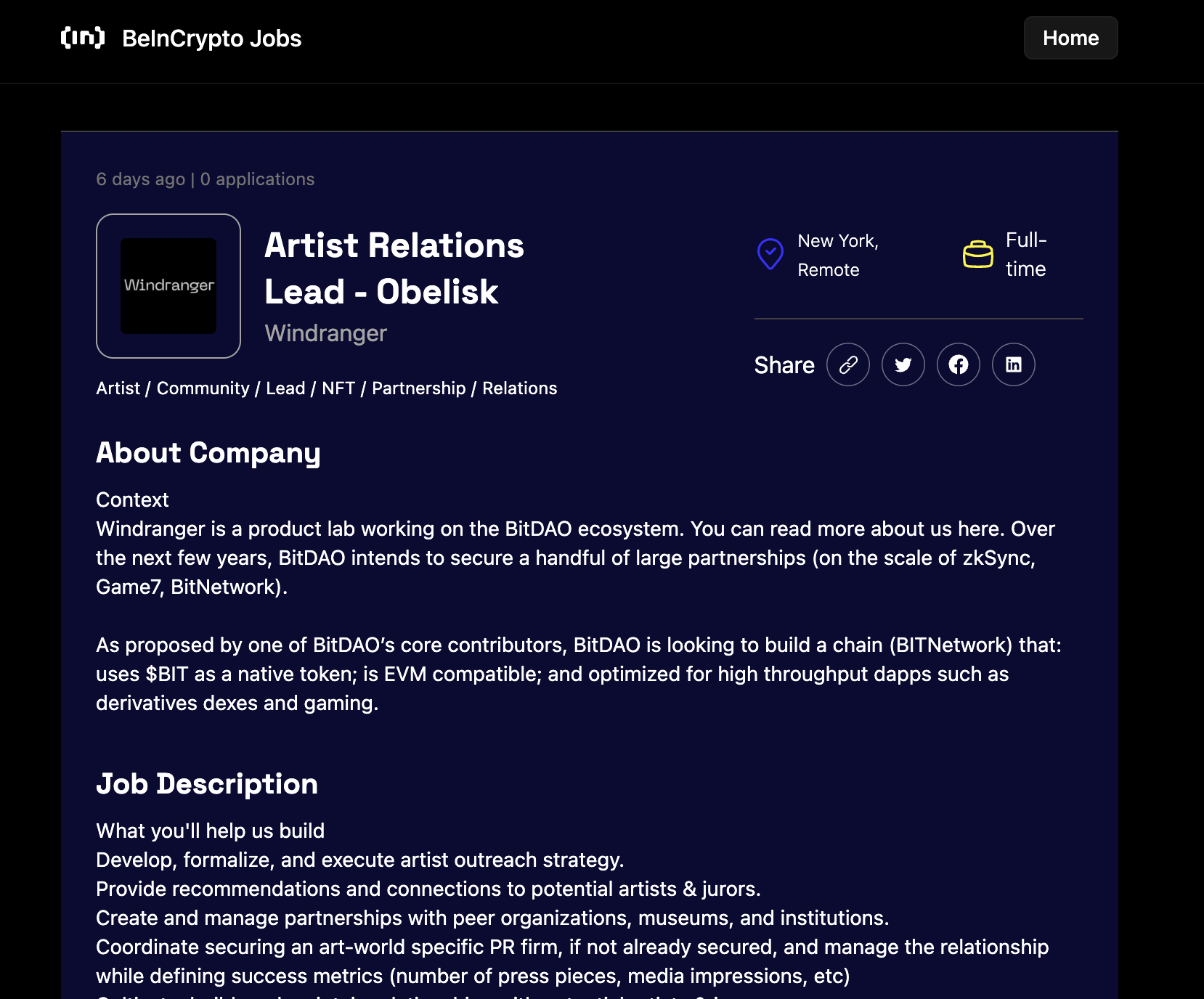Image resolution: width=1204 pixels, height=999 pixels.
Task: Click the '6 days ago | 0 applications' text
Action: click(205, 179)
